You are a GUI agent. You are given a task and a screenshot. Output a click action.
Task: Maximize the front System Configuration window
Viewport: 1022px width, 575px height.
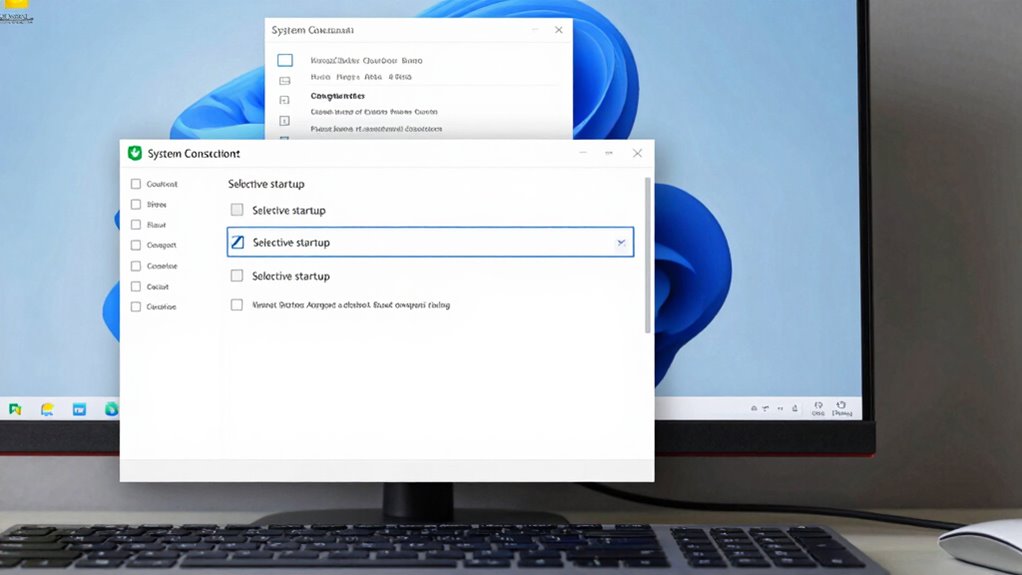[x=609, y=153]
